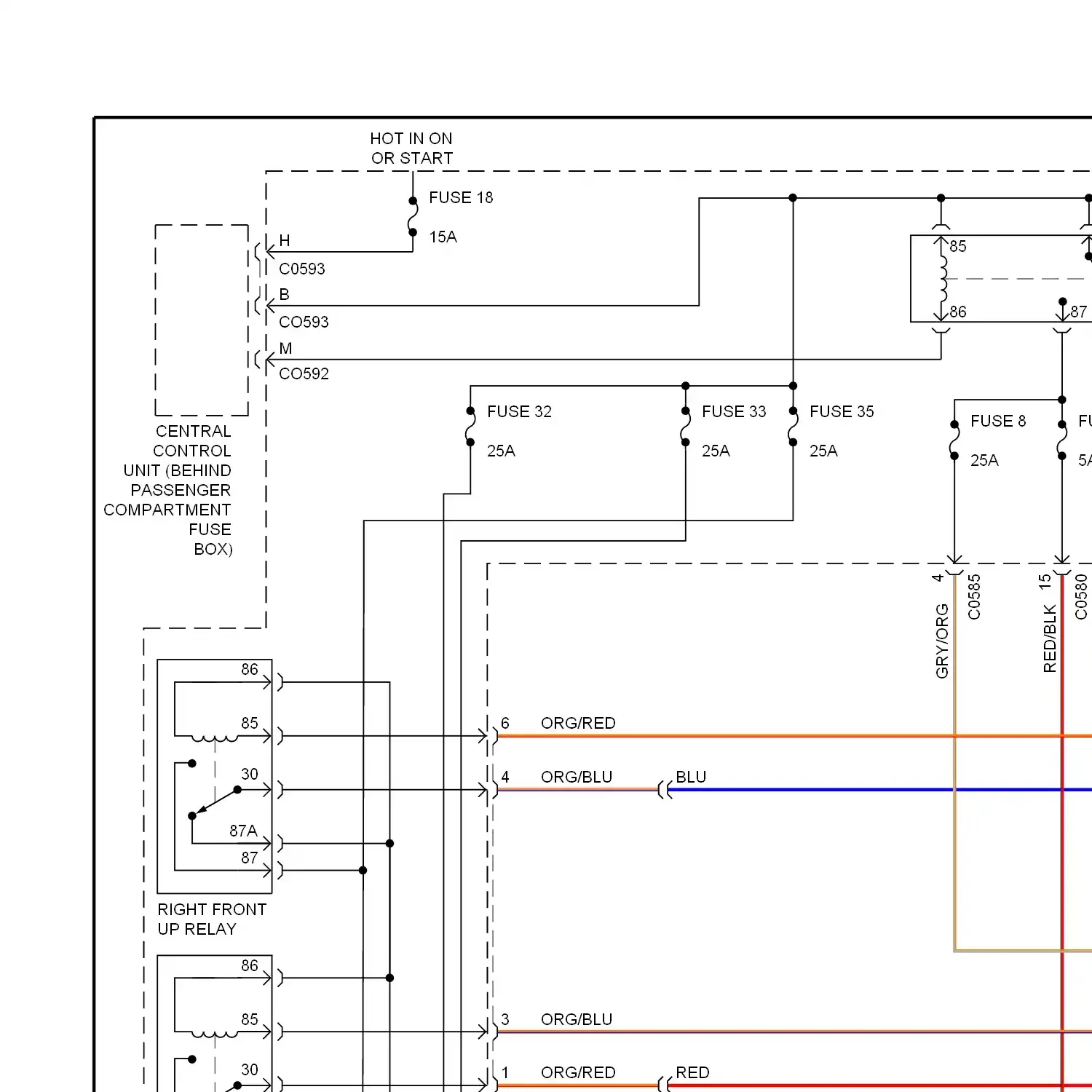Click the 'FUSE 35' label

coord(842,412)
